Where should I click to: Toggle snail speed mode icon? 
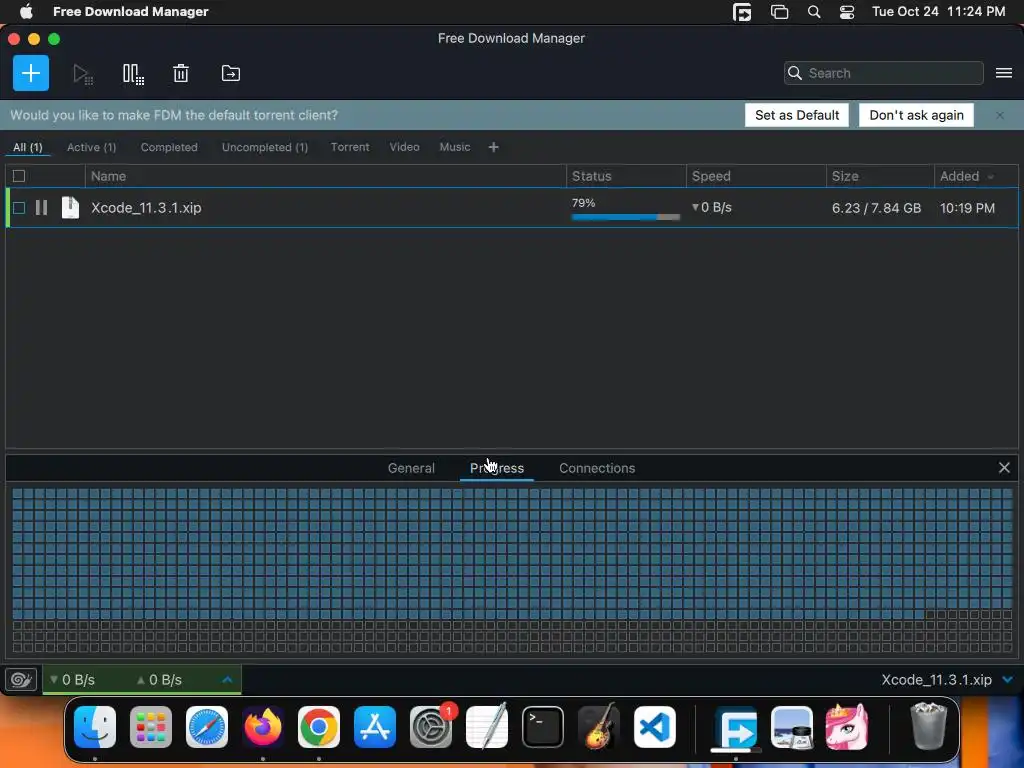(x=21, y=680)
